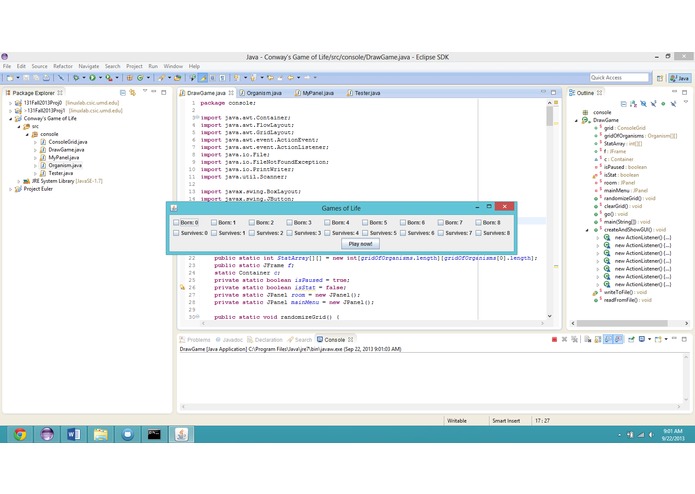
Task: Check the Survives: 6 checkbox
Action: (403, 233)
